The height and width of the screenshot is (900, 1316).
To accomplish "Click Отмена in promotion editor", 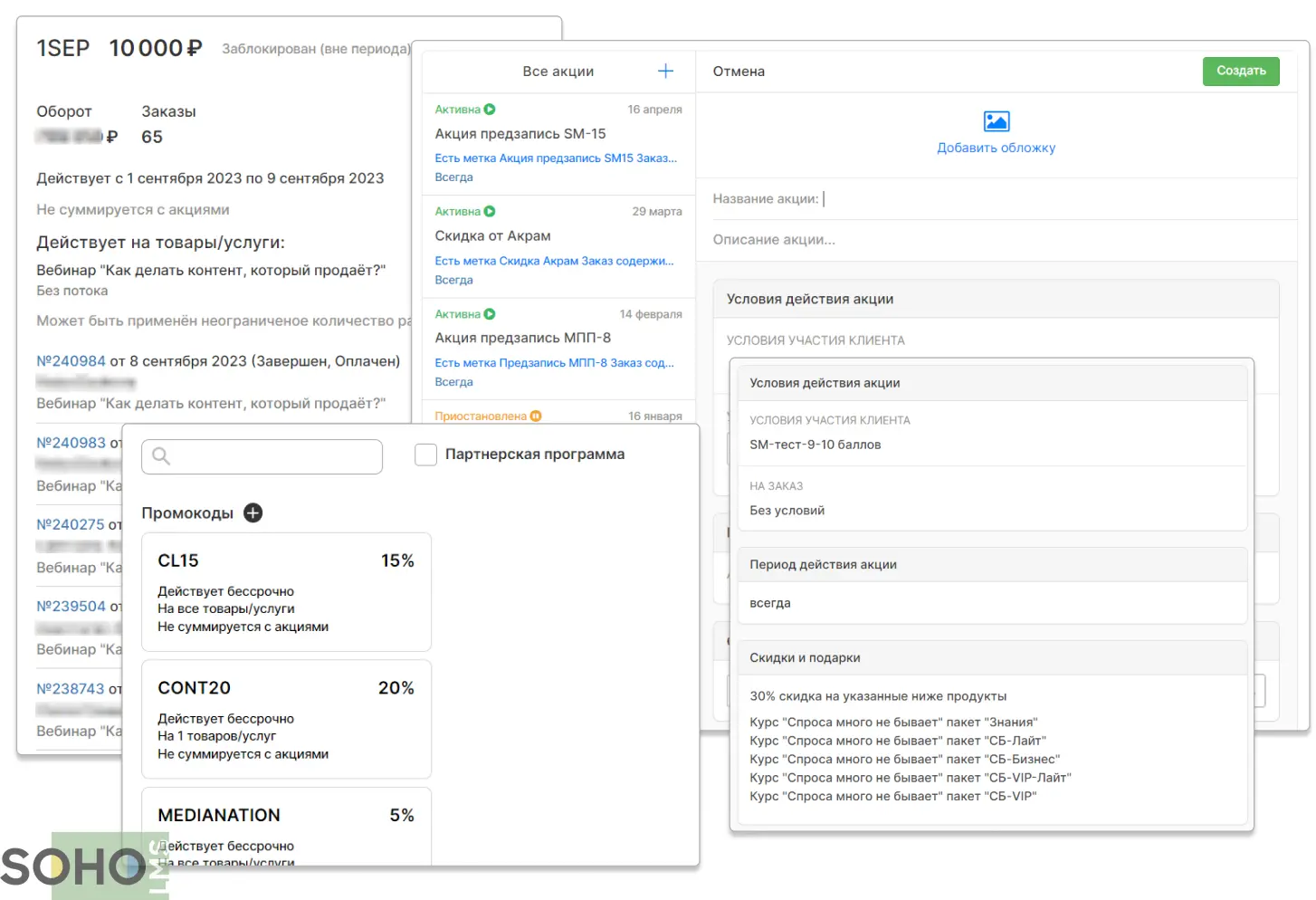I will pyautogui.click(x=739, y=72).
